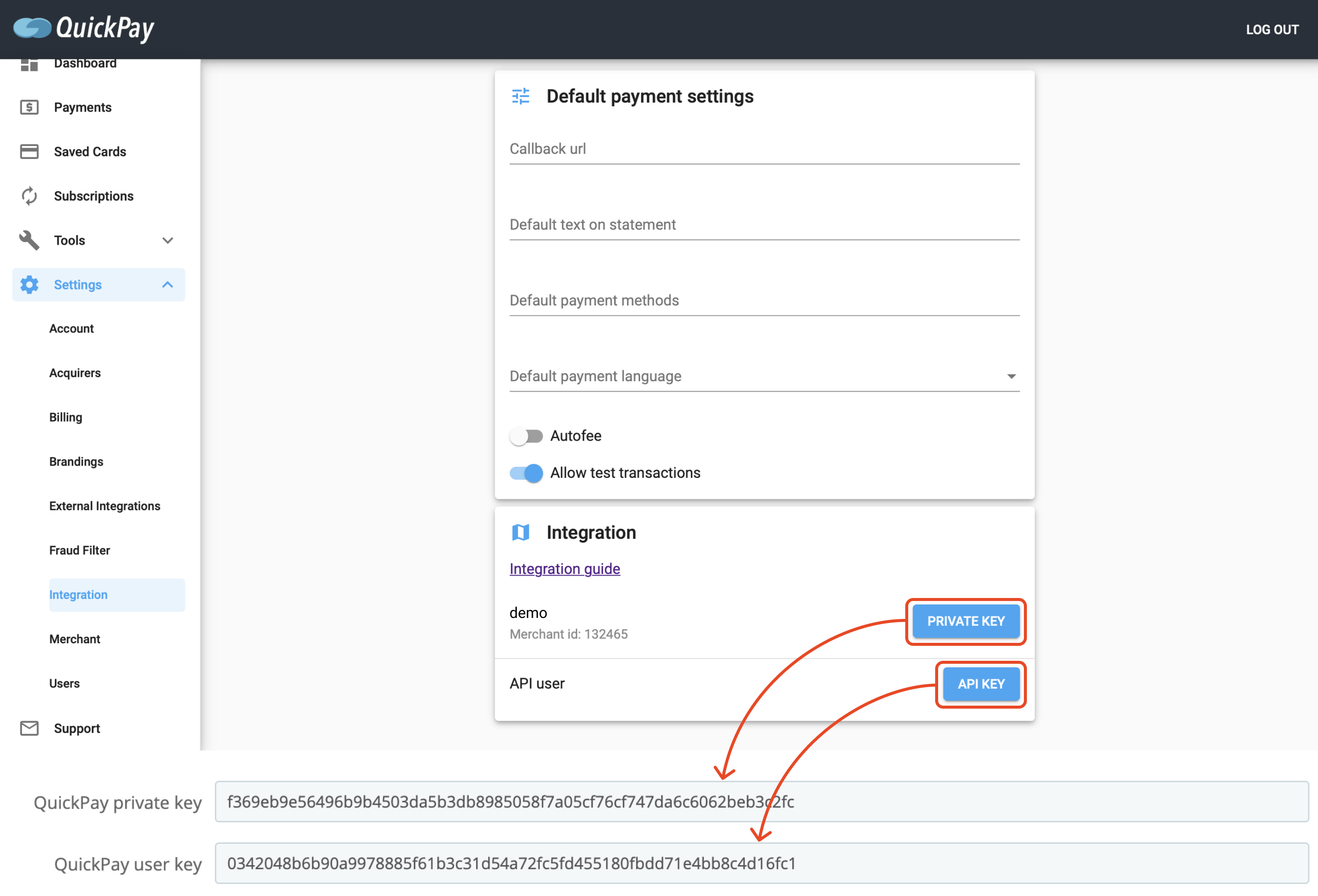
Task: Click the Default payment settings heading
Action: tap(650, 96)
